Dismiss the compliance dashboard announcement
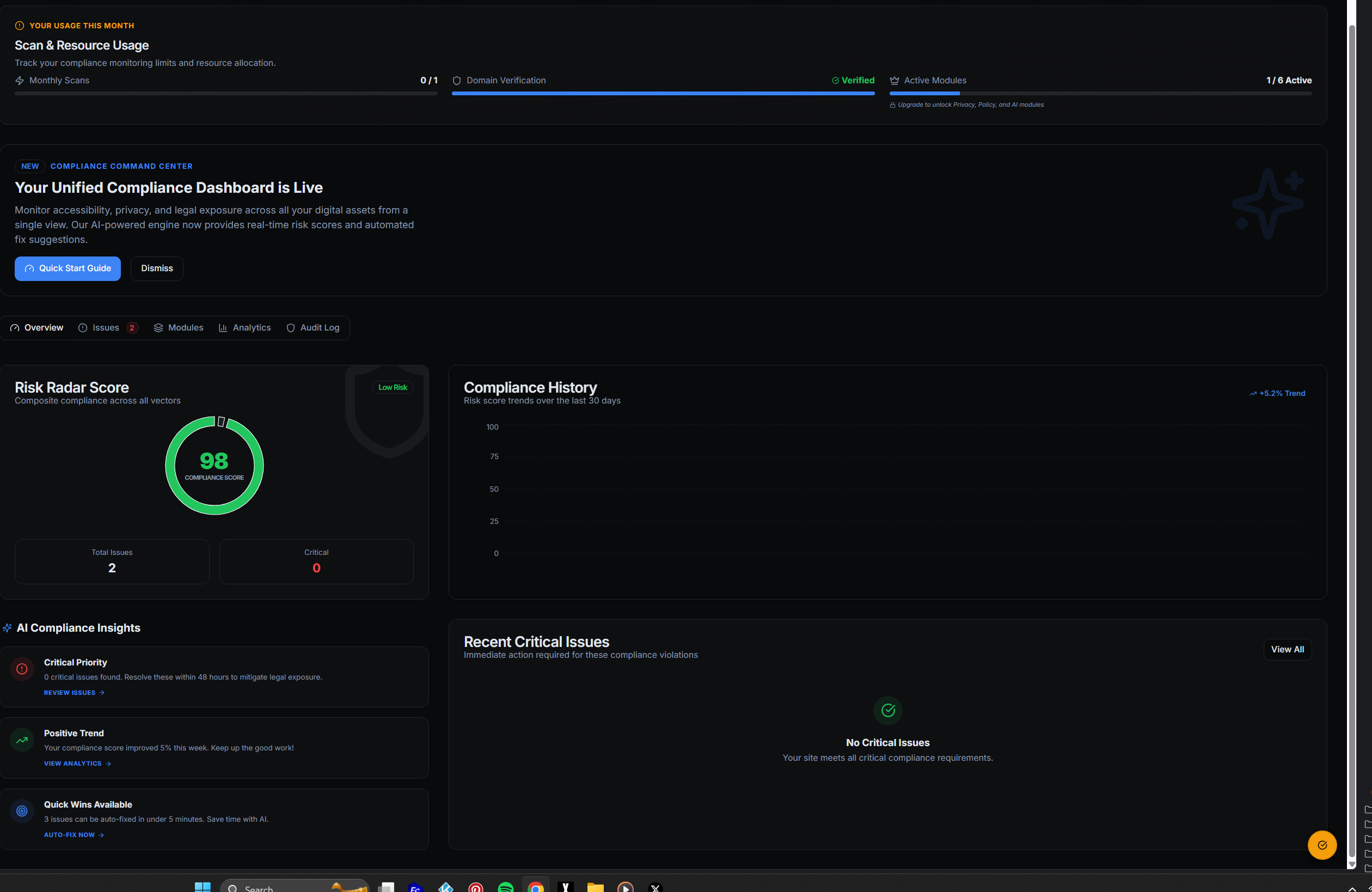This screenshot has width=1372, height=892. (157, 268)
